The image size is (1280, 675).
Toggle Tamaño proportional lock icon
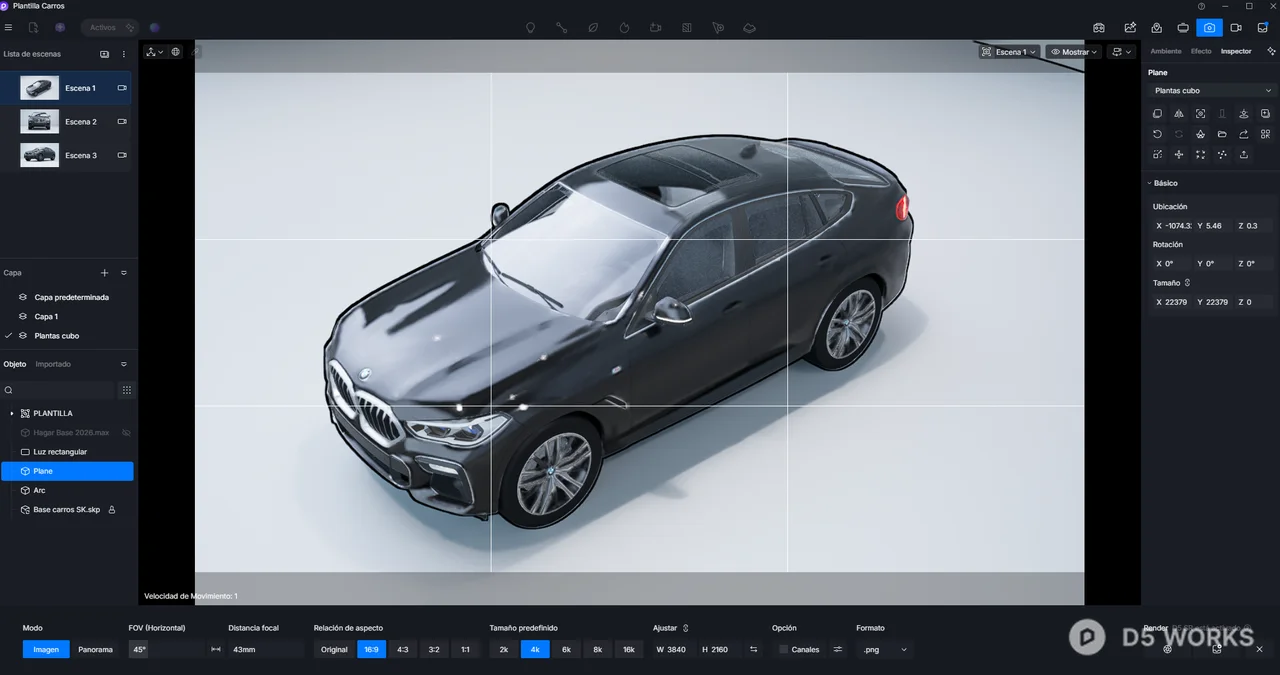pyautogui.click(x=1187, y=283)
